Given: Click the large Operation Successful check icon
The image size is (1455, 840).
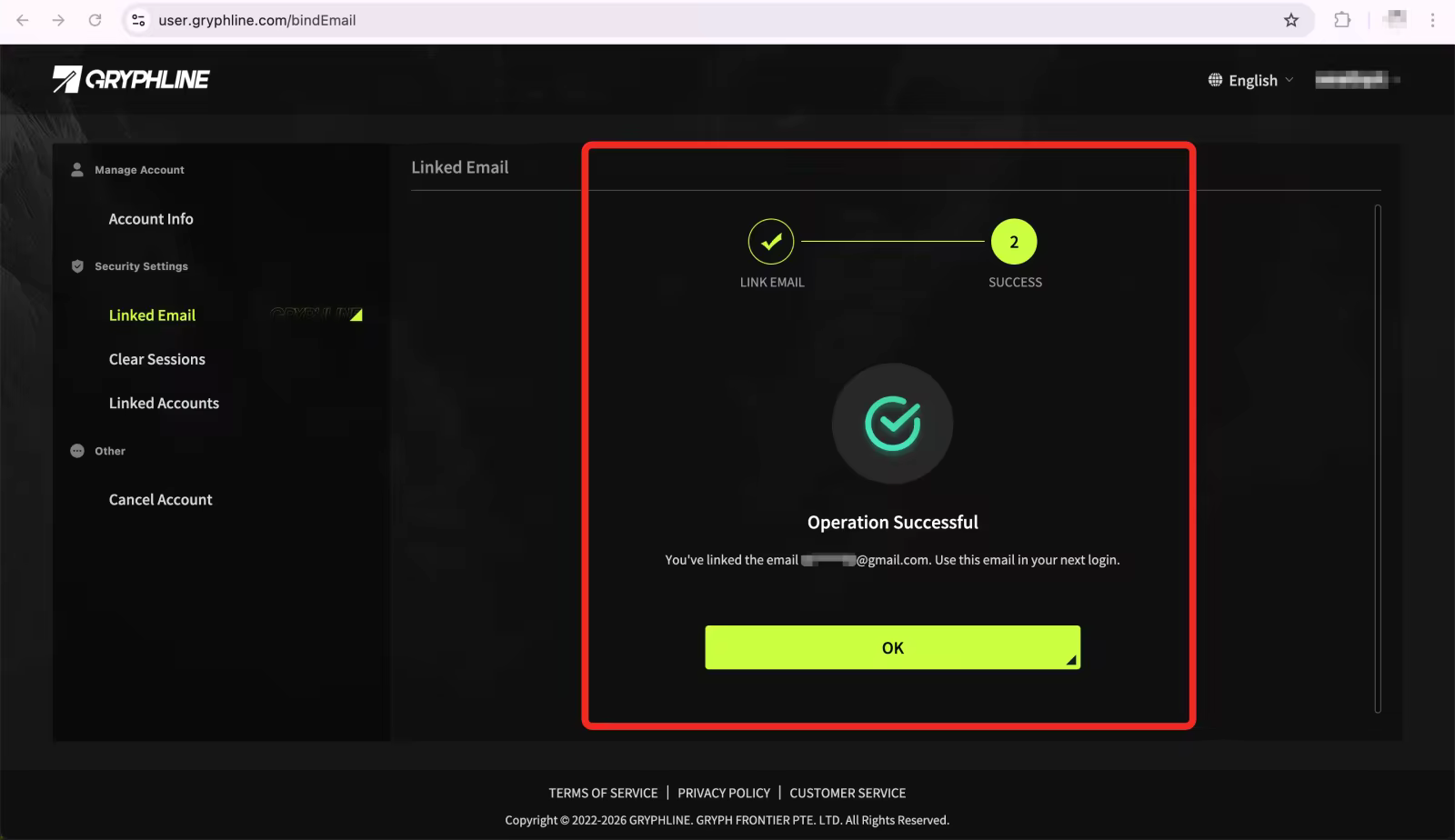Looking at the screenshot, I should (x=892, y=424).
